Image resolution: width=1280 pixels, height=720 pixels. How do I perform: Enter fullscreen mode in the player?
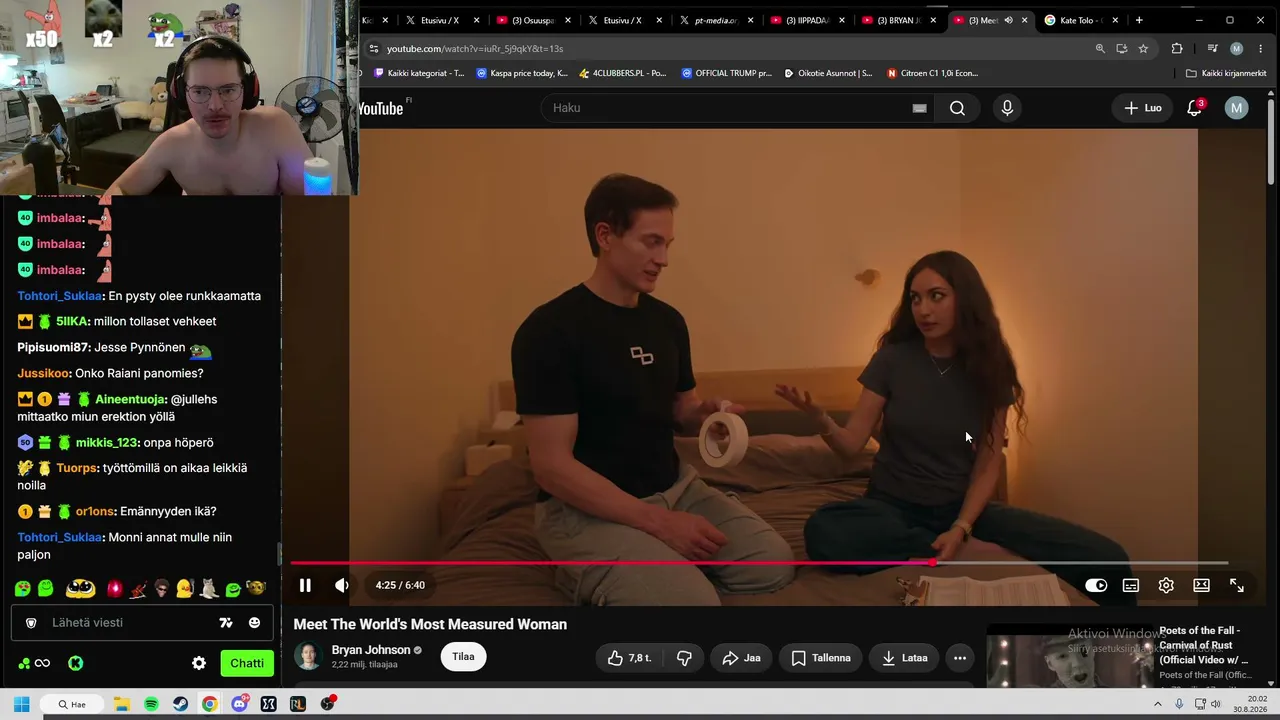click(1237, 585)
